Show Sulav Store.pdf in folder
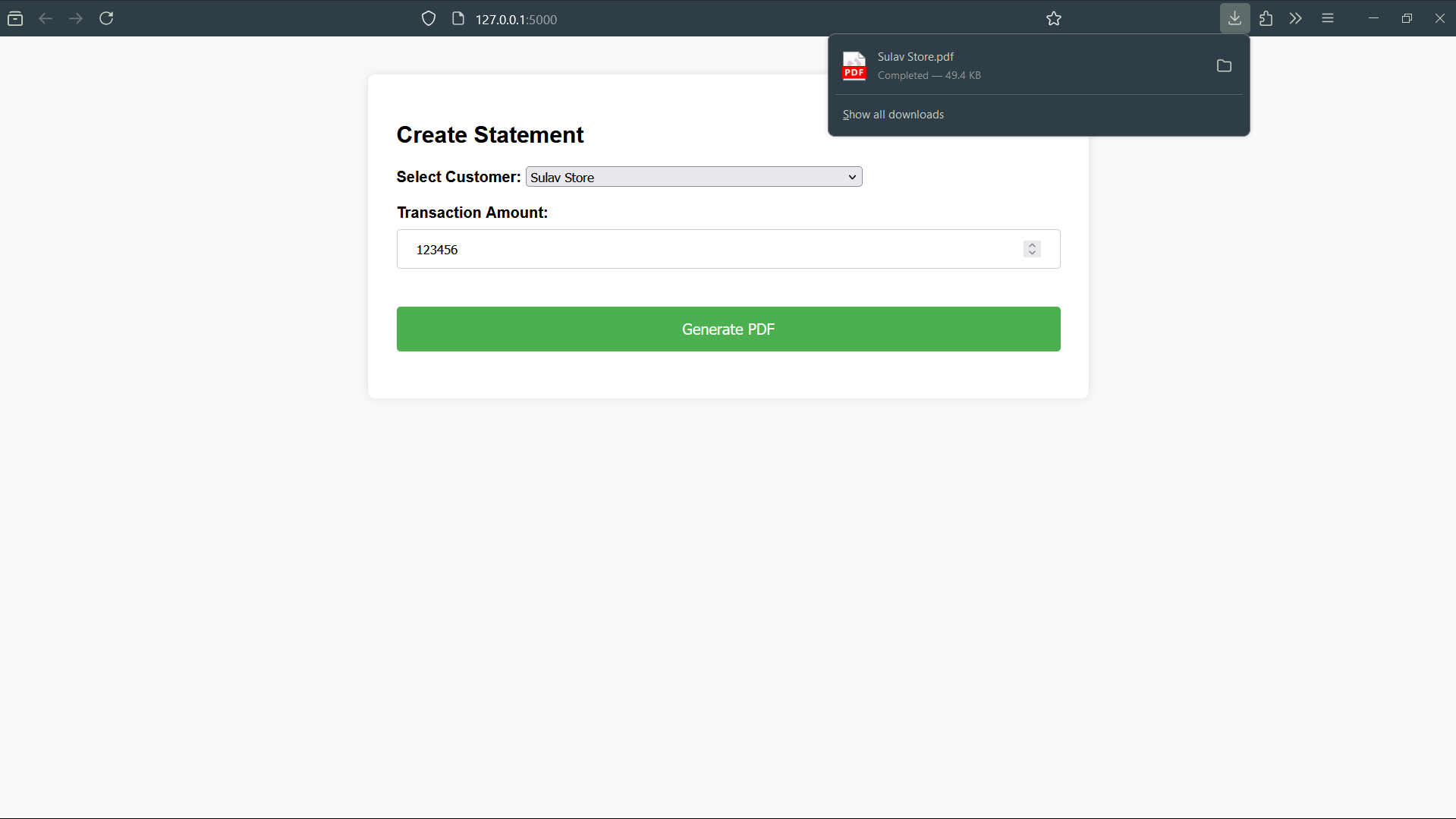 (x=1224, y=66)
